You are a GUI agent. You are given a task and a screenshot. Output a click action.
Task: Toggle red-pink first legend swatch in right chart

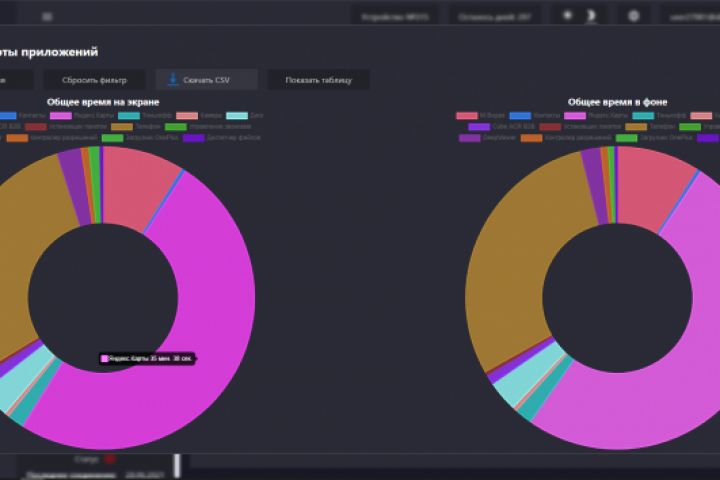467,116
